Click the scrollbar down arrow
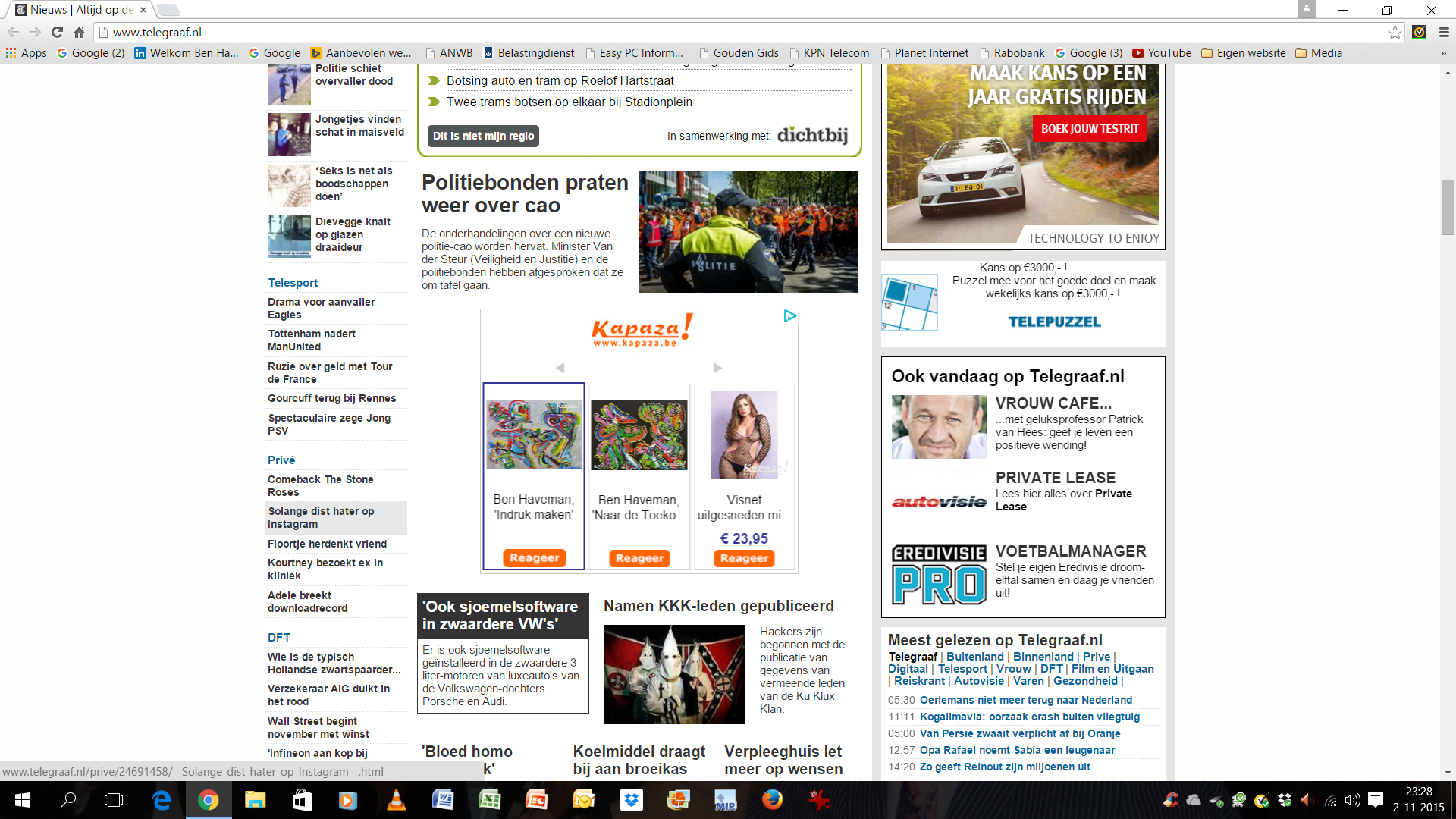 coord(1448,773)
